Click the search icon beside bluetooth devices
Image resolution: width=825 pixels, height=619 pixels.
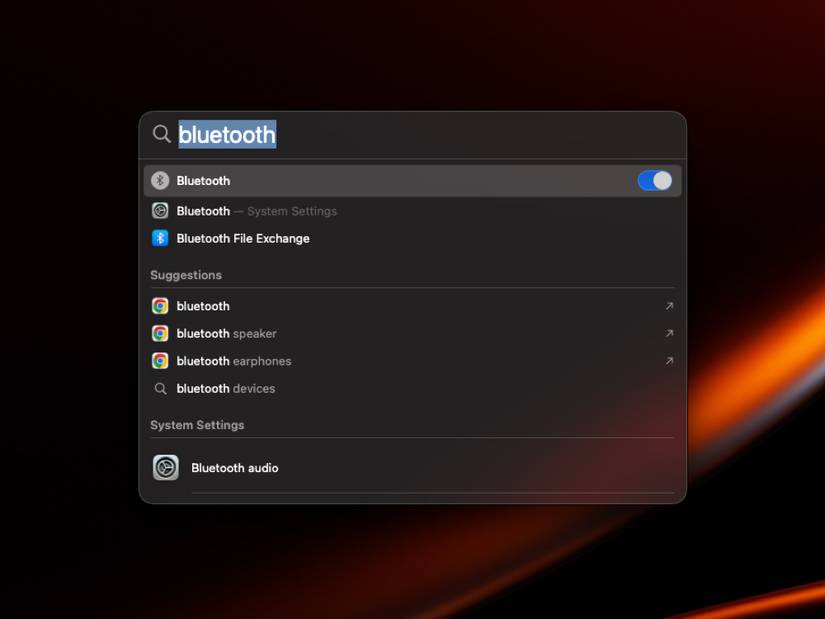[160, 388]
